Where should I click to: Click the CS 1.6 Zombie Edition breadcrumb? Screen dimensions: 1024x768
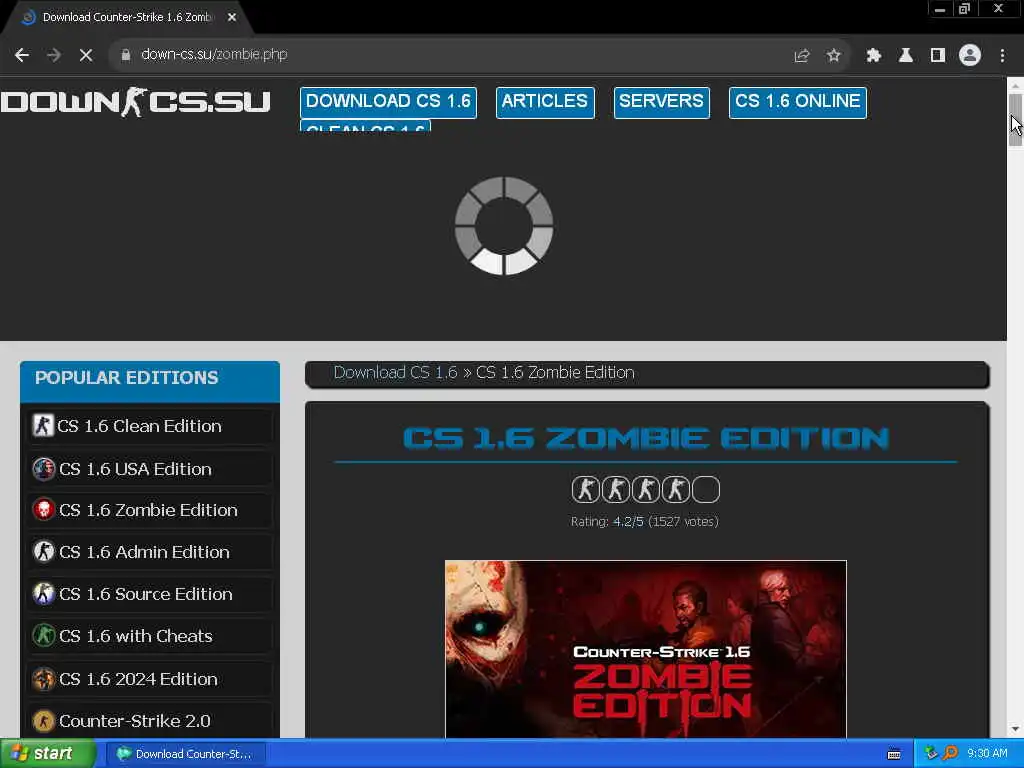pyautogui.click(x=555, y=372)
